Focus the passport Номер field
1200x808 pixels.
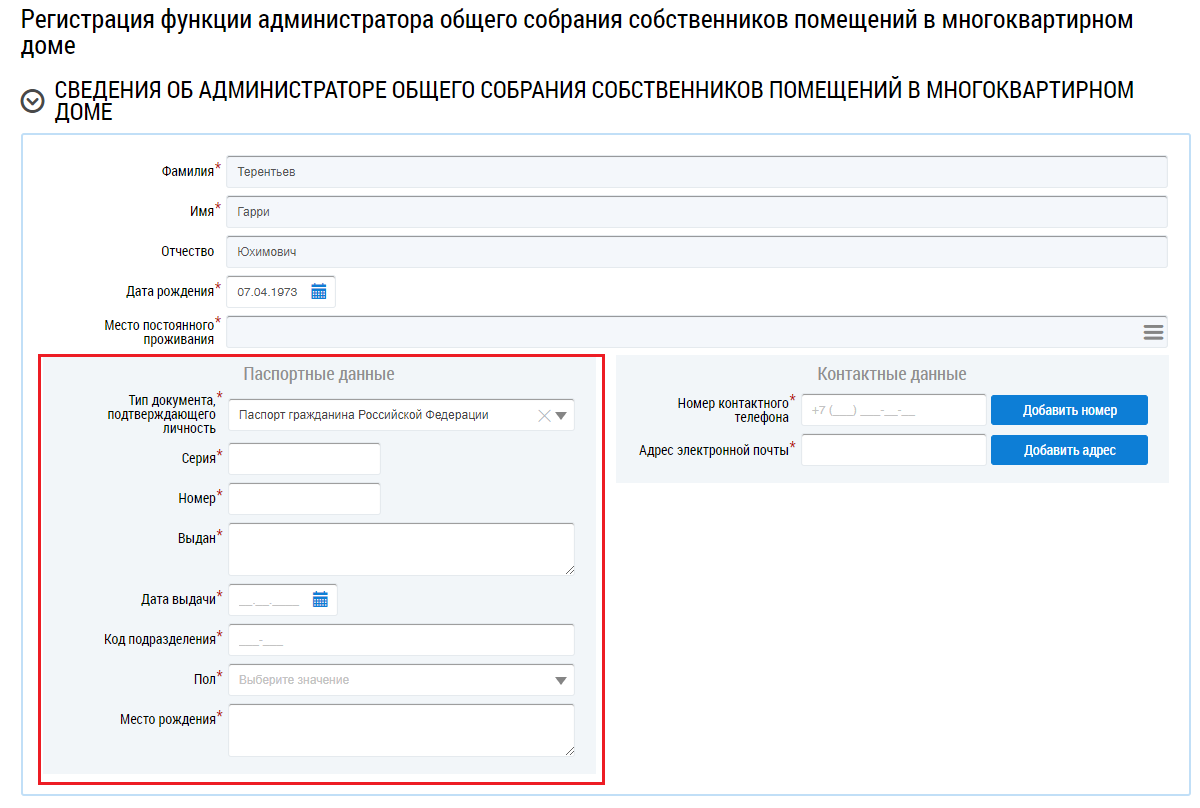304,499
